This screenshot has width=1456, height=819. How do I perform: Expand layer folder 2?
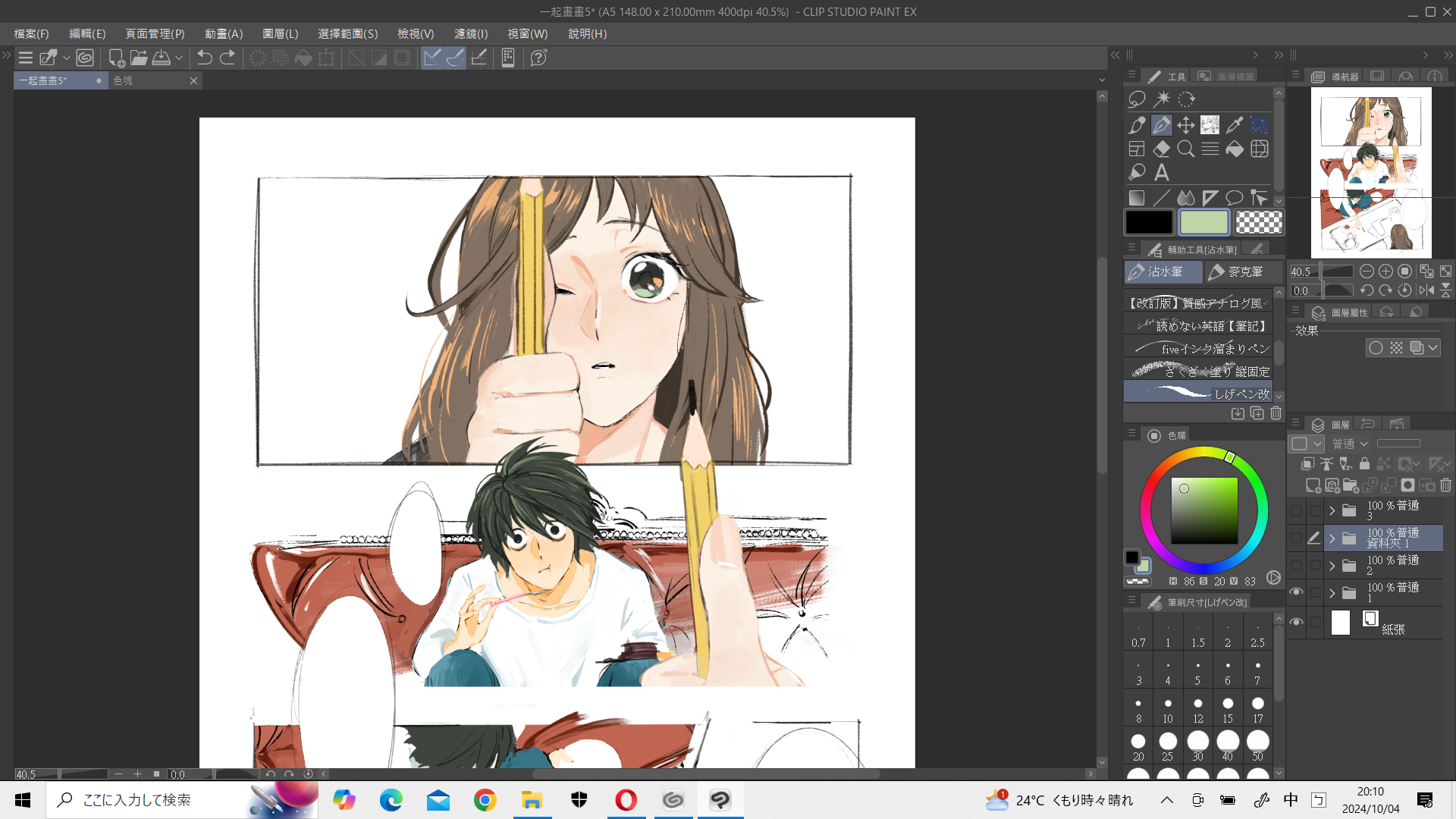pos(1332,565)
